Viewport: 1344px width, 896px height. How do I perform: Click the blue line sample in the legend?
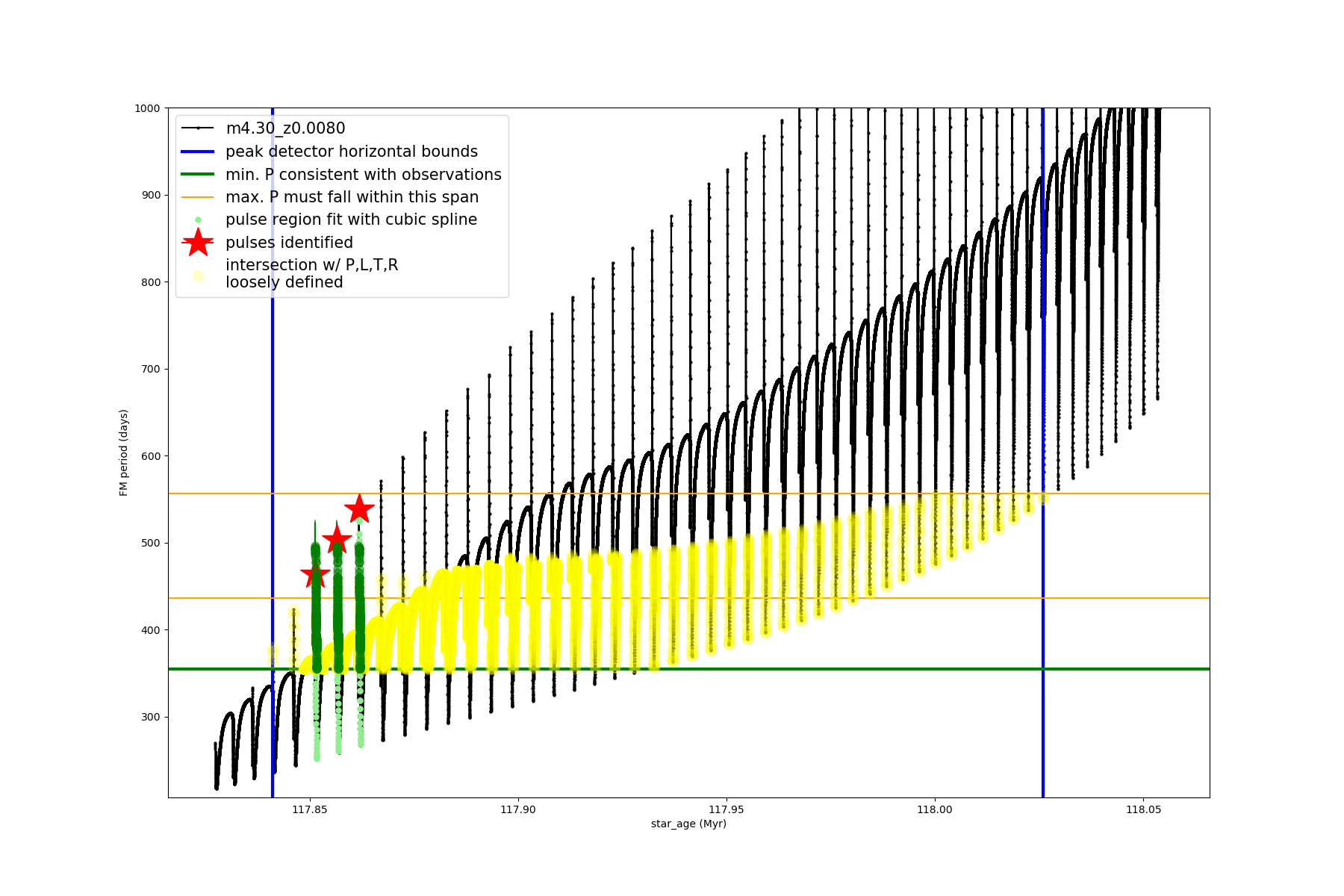[198, 152]
